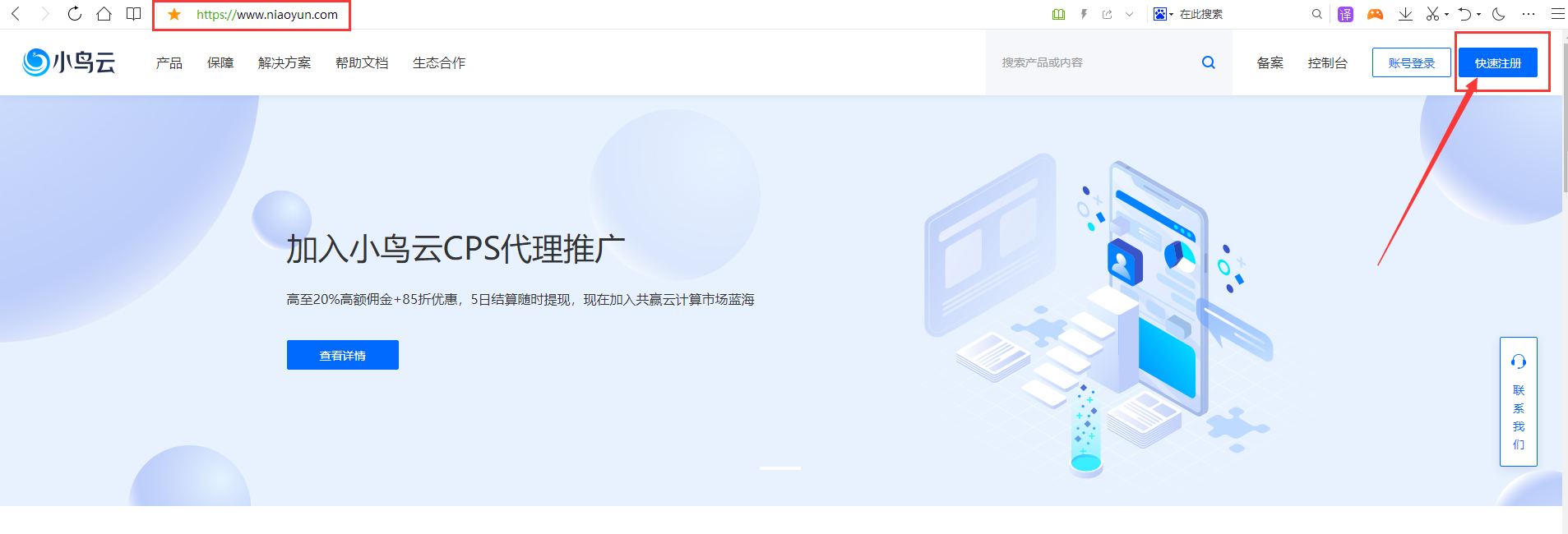Open the 产品 menu
1568x534 pixels.
169,63
